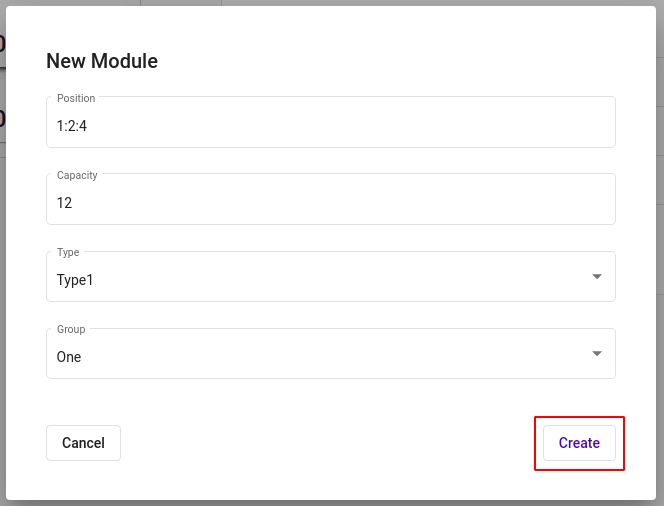Click the right end of the Position field
This screenshot has height=506, width=664.
(600, 126)
